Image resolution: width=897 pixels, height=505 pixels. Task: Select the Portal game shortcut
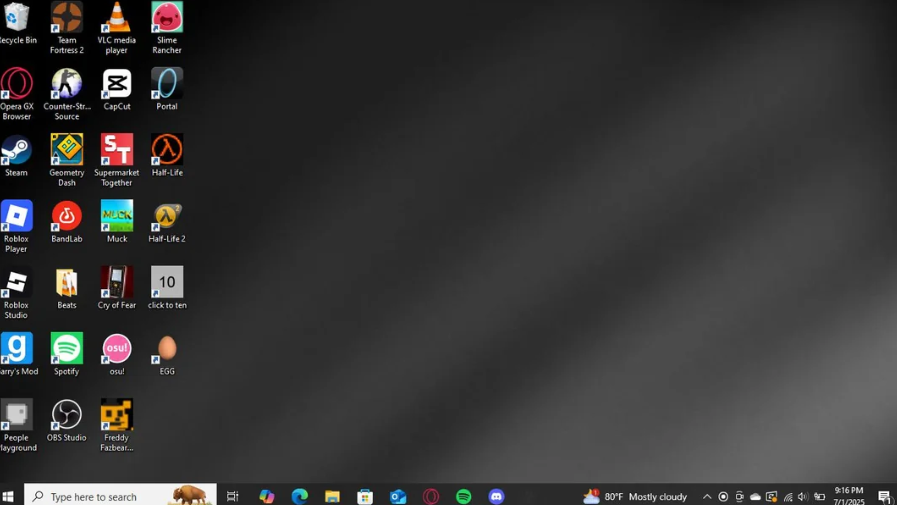coord(167,89)
